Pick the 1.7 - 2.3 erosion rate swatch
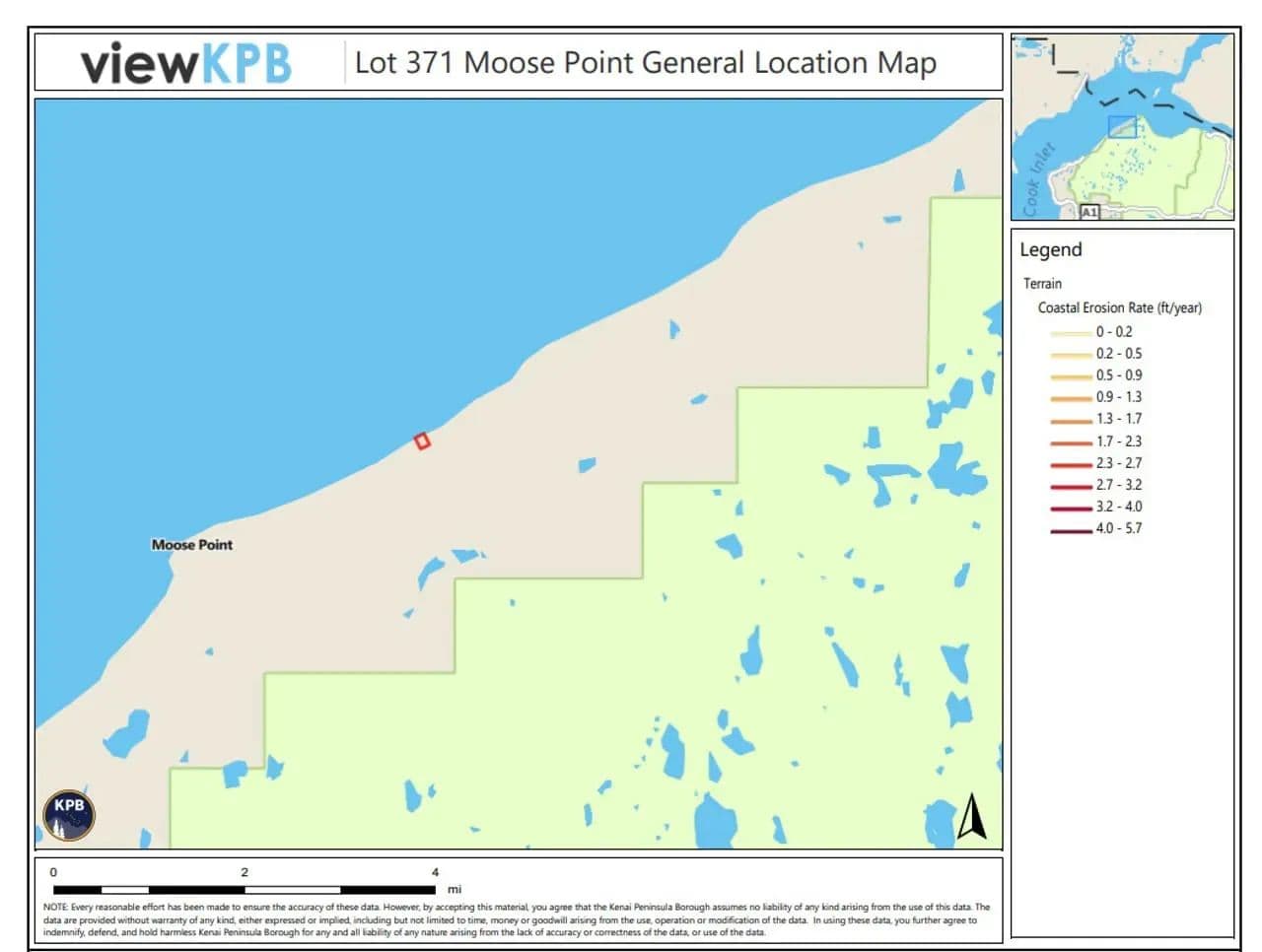The width and height of the screenshot is (1262, 952). (1071, 442)
